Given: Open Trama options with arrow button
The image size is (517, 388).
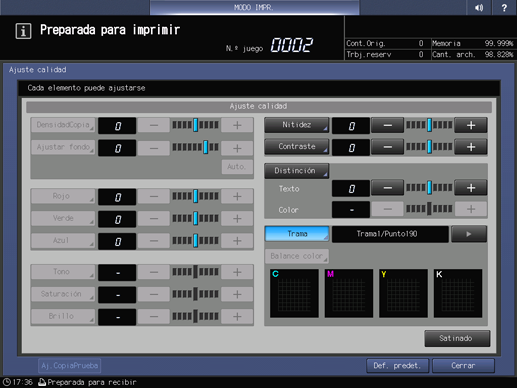Looking at the screenshot, I should 469,234.
